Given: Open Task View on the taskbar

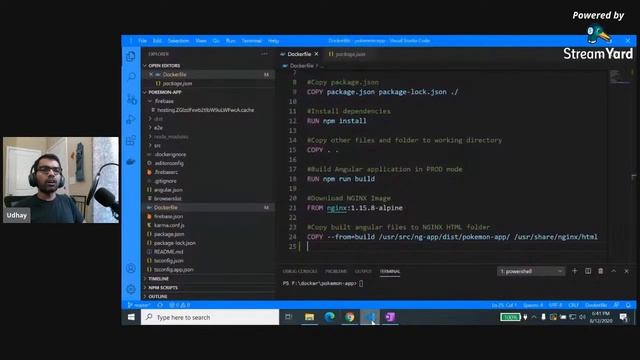Looking at the screenshot, I should pos(288,317).
